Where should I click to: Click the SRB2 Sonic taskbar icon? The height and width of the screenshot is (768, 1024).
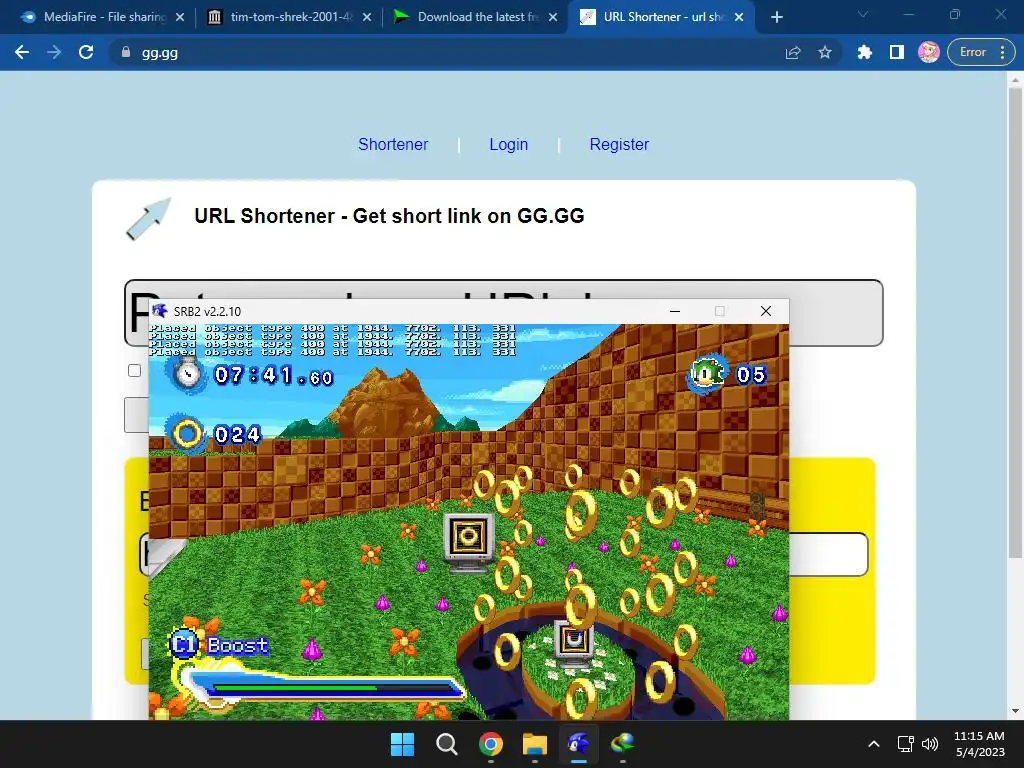click(579, 744)
